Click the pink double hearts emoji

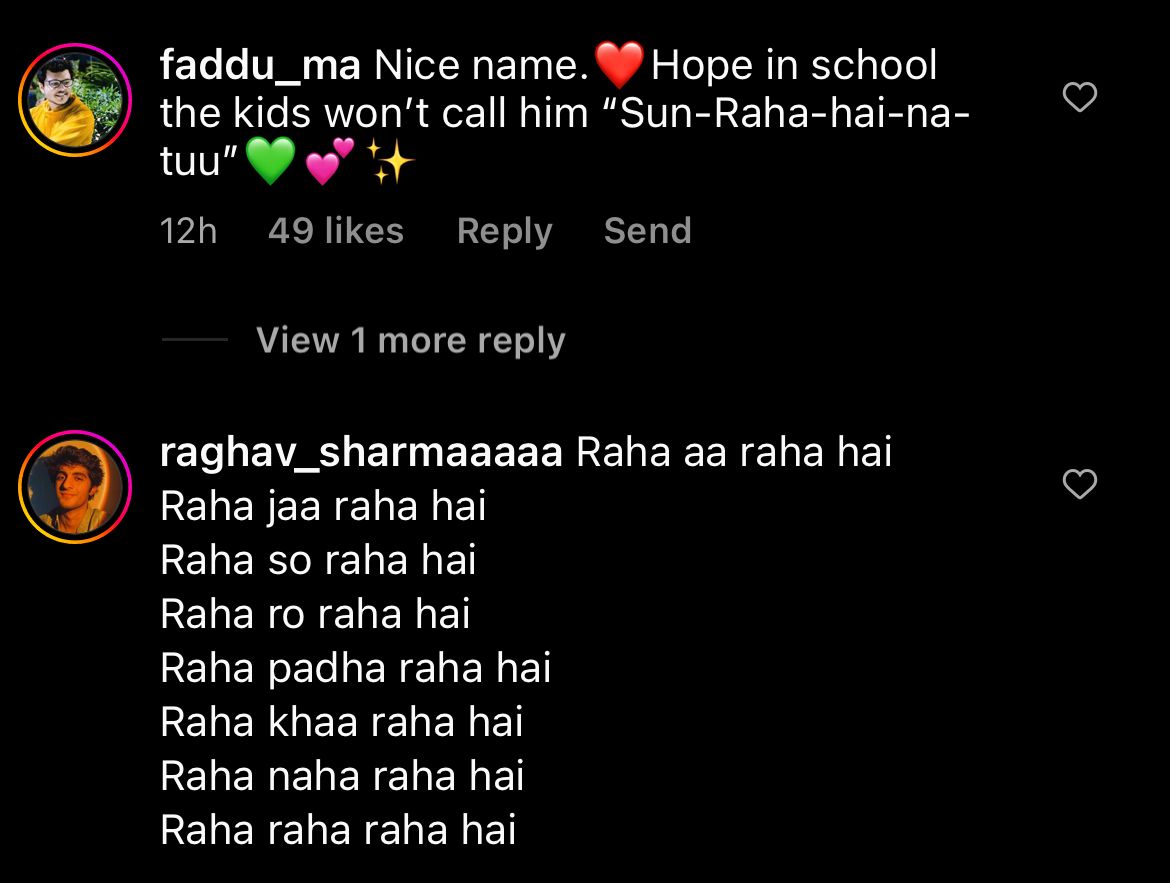(329, 161)
